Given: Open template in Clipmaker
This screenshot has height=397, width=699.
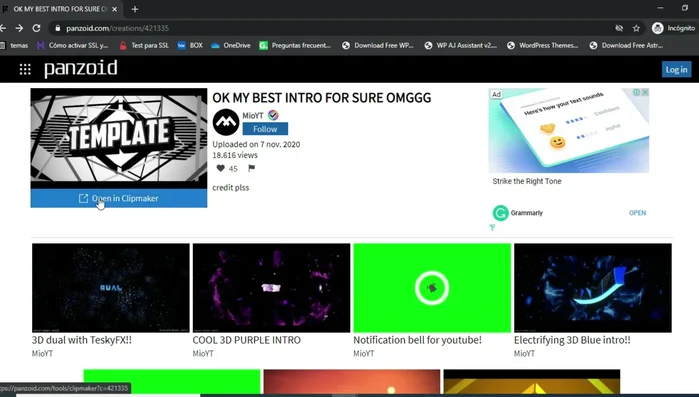Looking at the screenshot, I should pos(119,198).
